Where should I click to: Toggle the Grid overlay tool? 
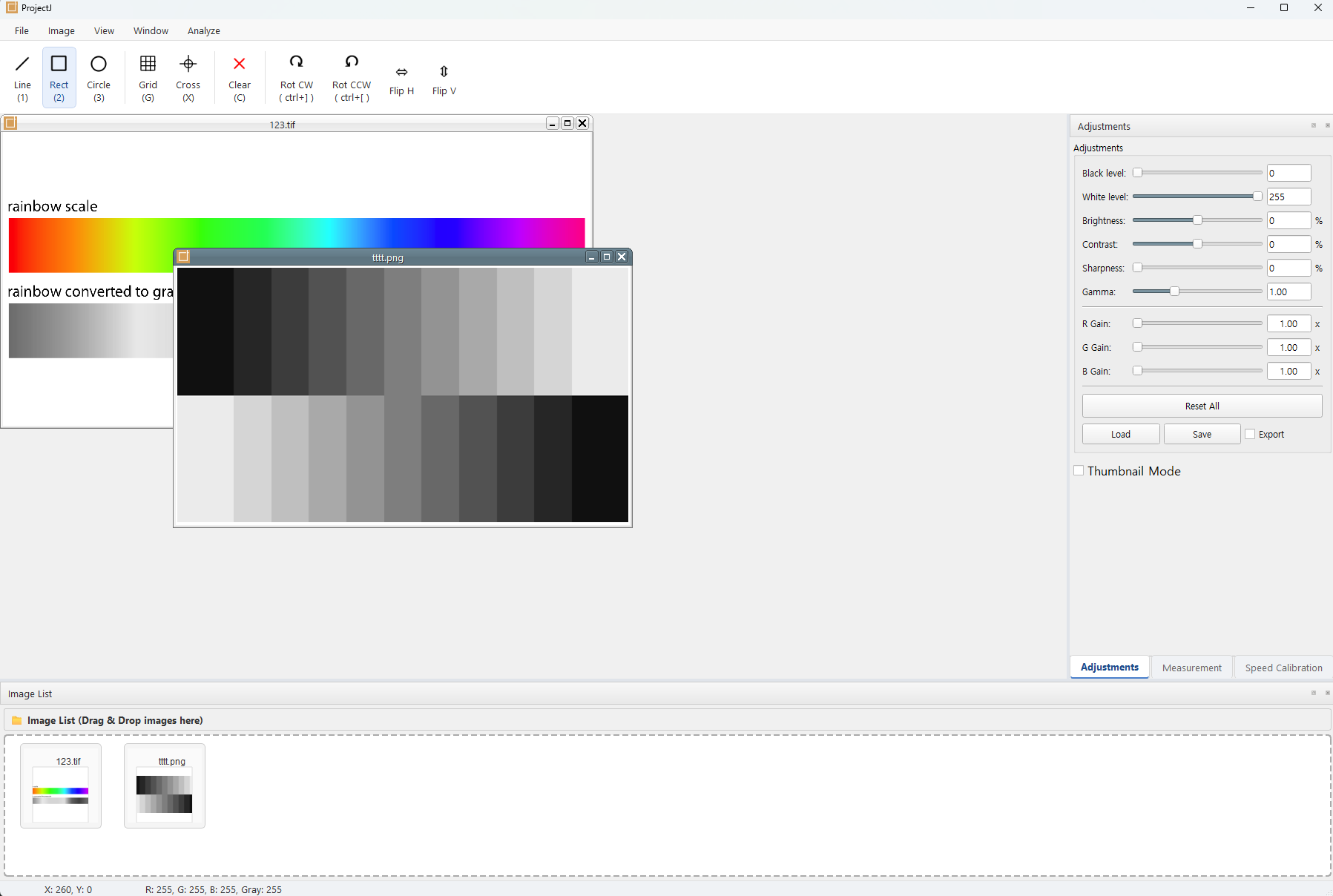148,77
